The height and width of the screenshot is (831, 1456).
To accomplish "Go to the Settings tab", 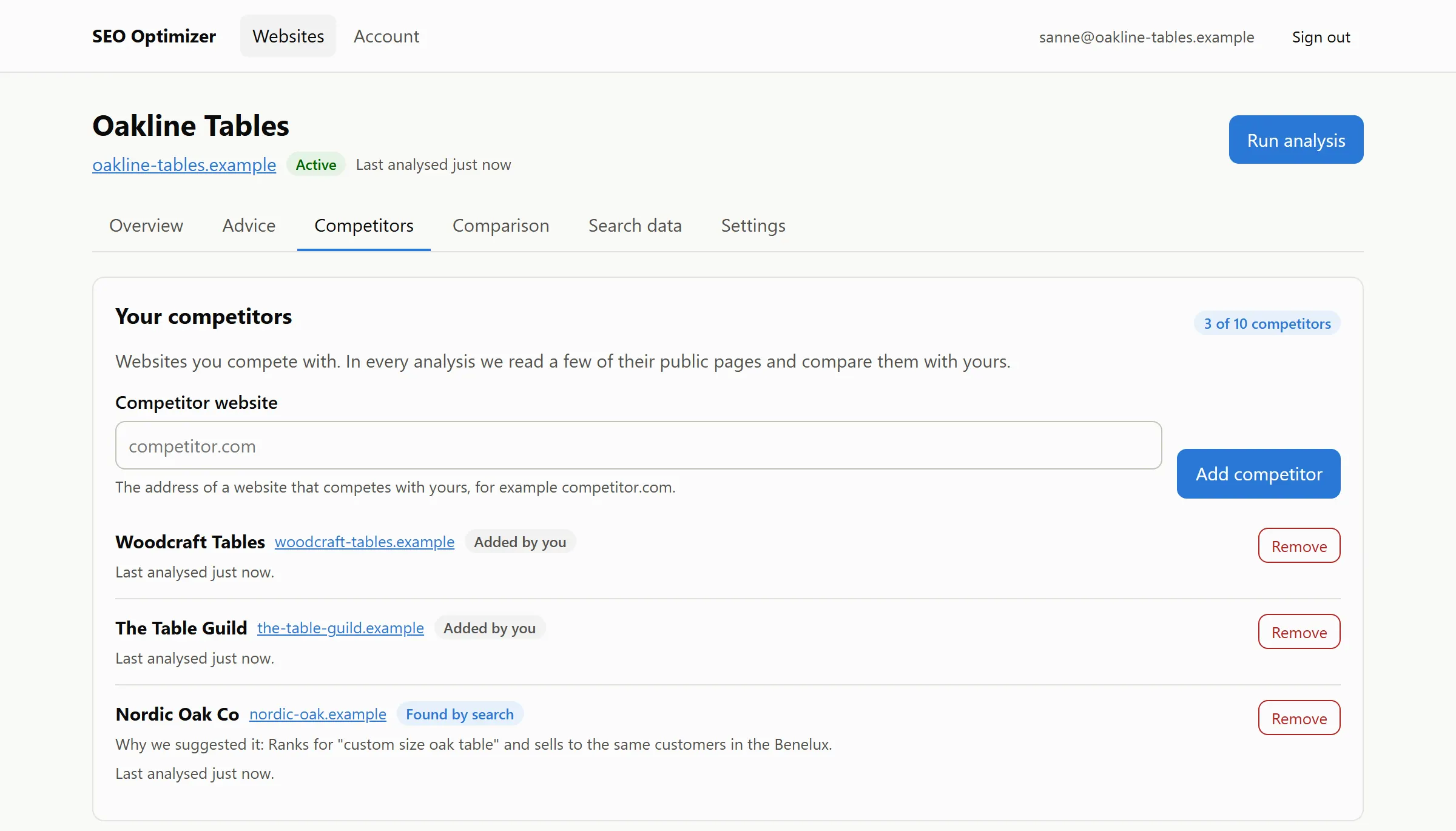I will point(753,226).
